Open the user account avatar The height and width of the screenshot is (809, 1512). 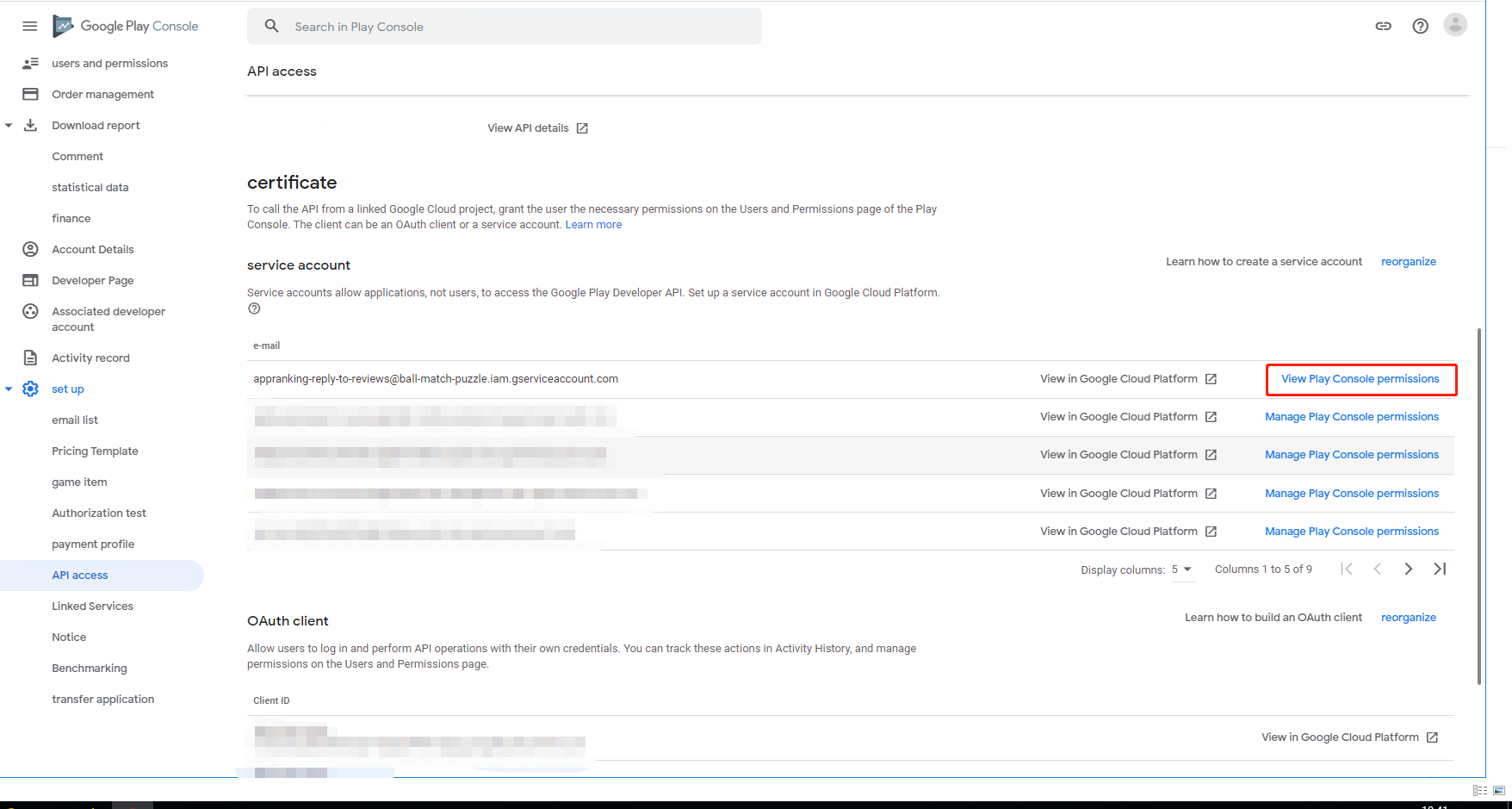click(x=1455, y=25)
